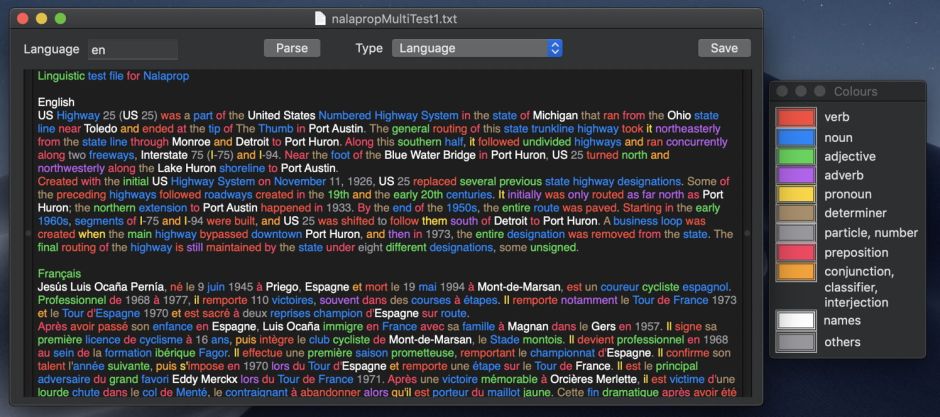Open the orange conjunction colour swatch
940x417 pixels.
(796, 272)
